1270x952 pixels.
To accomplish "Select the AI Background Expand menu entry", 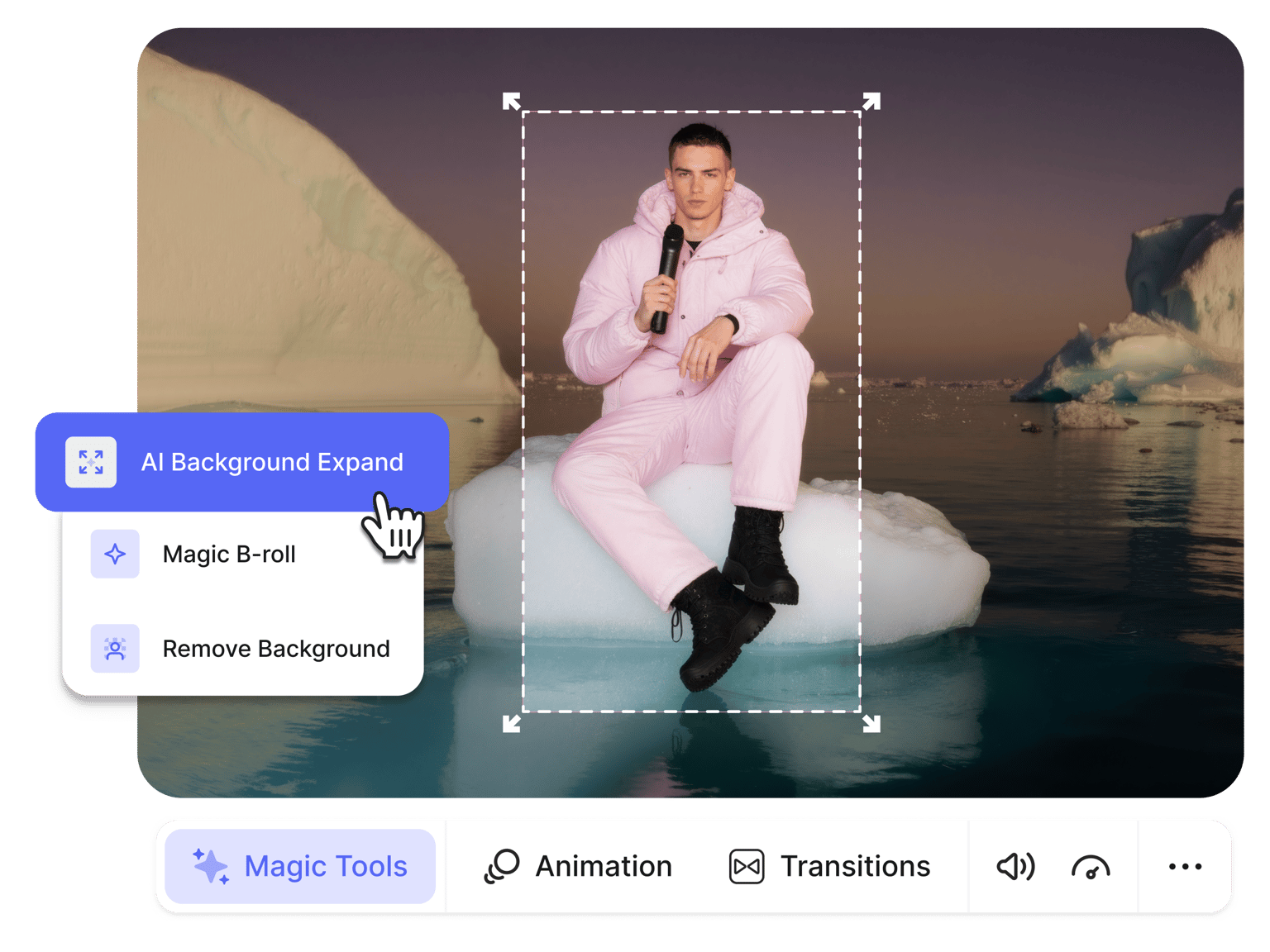I will (272, 462).
